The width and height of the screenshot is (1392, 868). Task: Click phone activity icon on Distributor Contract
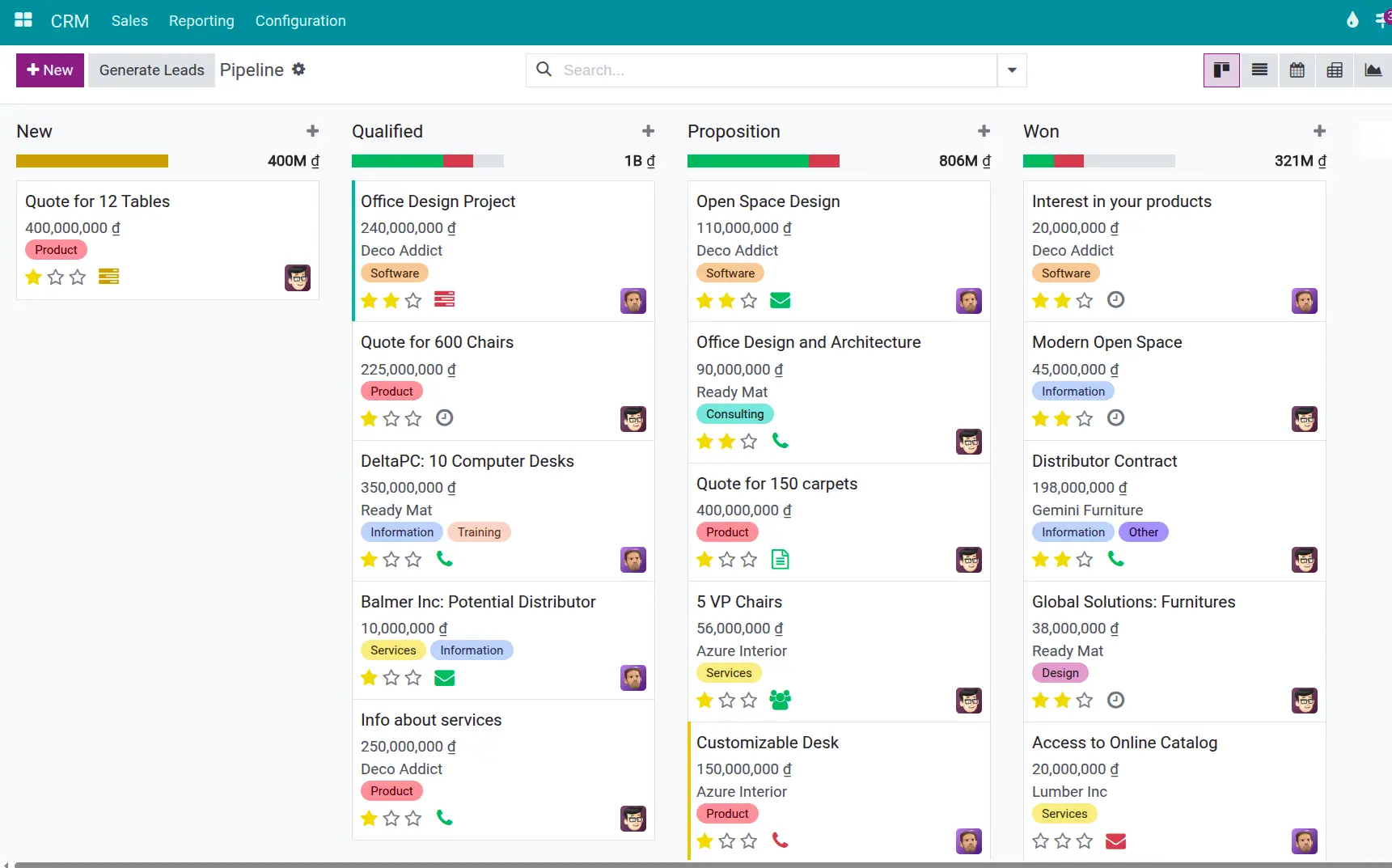pyautogui.click(x=1115, y=559)
